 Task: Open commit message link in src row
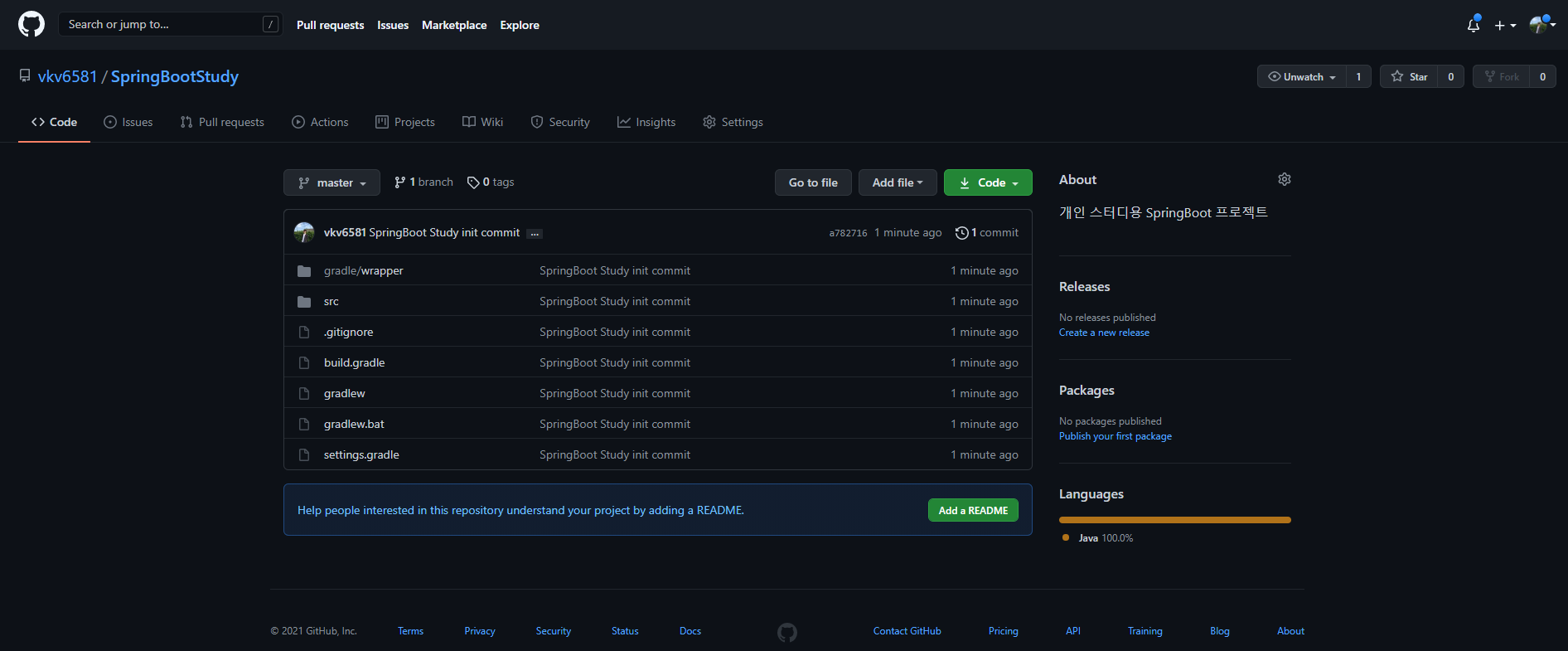coord(615,302)
